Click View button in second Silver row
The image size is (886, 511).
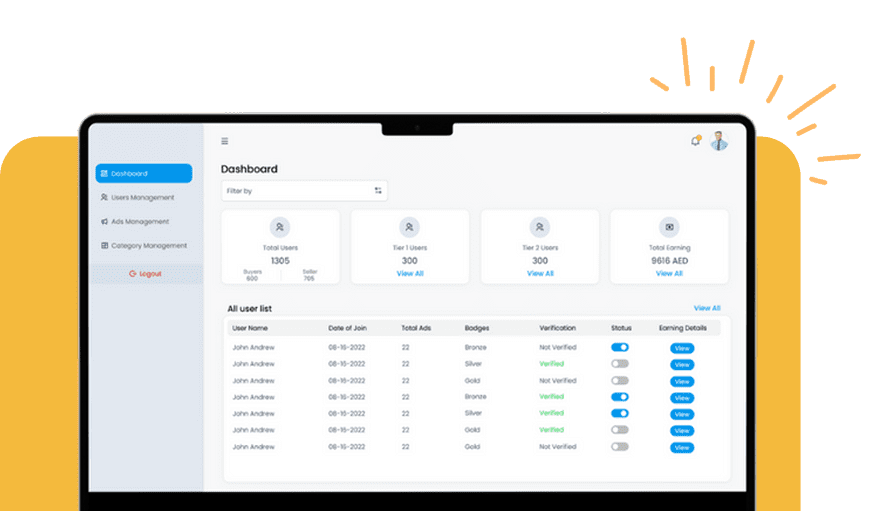coord(682,414)
